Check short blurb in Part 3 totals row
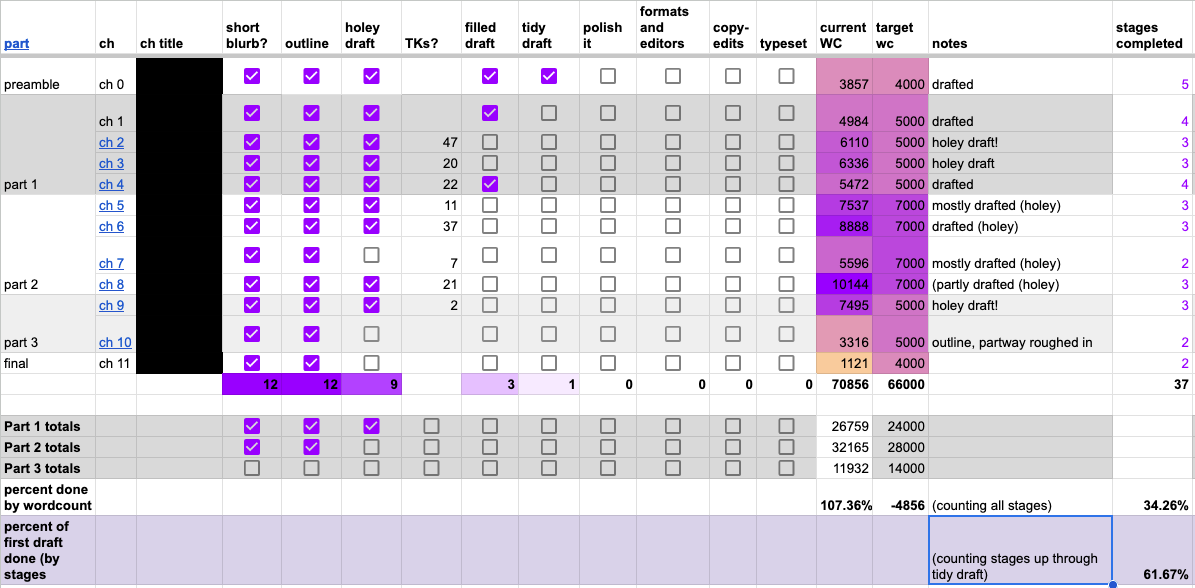Image resolution: width=1195 pixels, height=588 pixels. 251,468
